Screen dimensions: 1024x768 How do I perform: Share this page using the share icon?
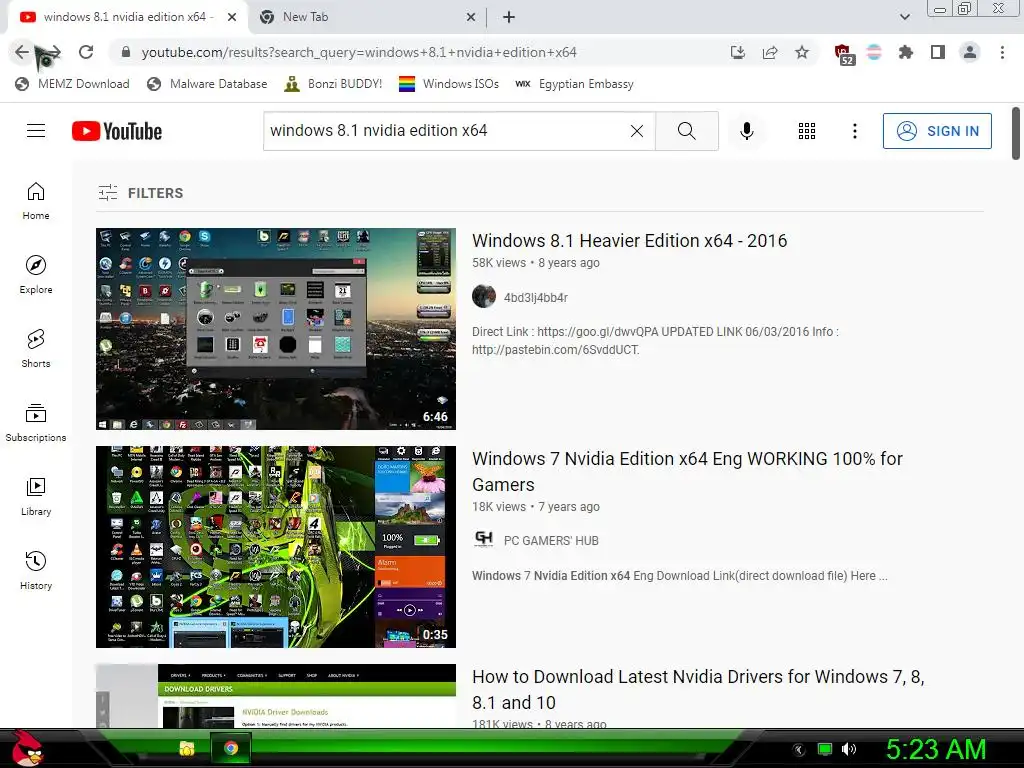(770, 52)
